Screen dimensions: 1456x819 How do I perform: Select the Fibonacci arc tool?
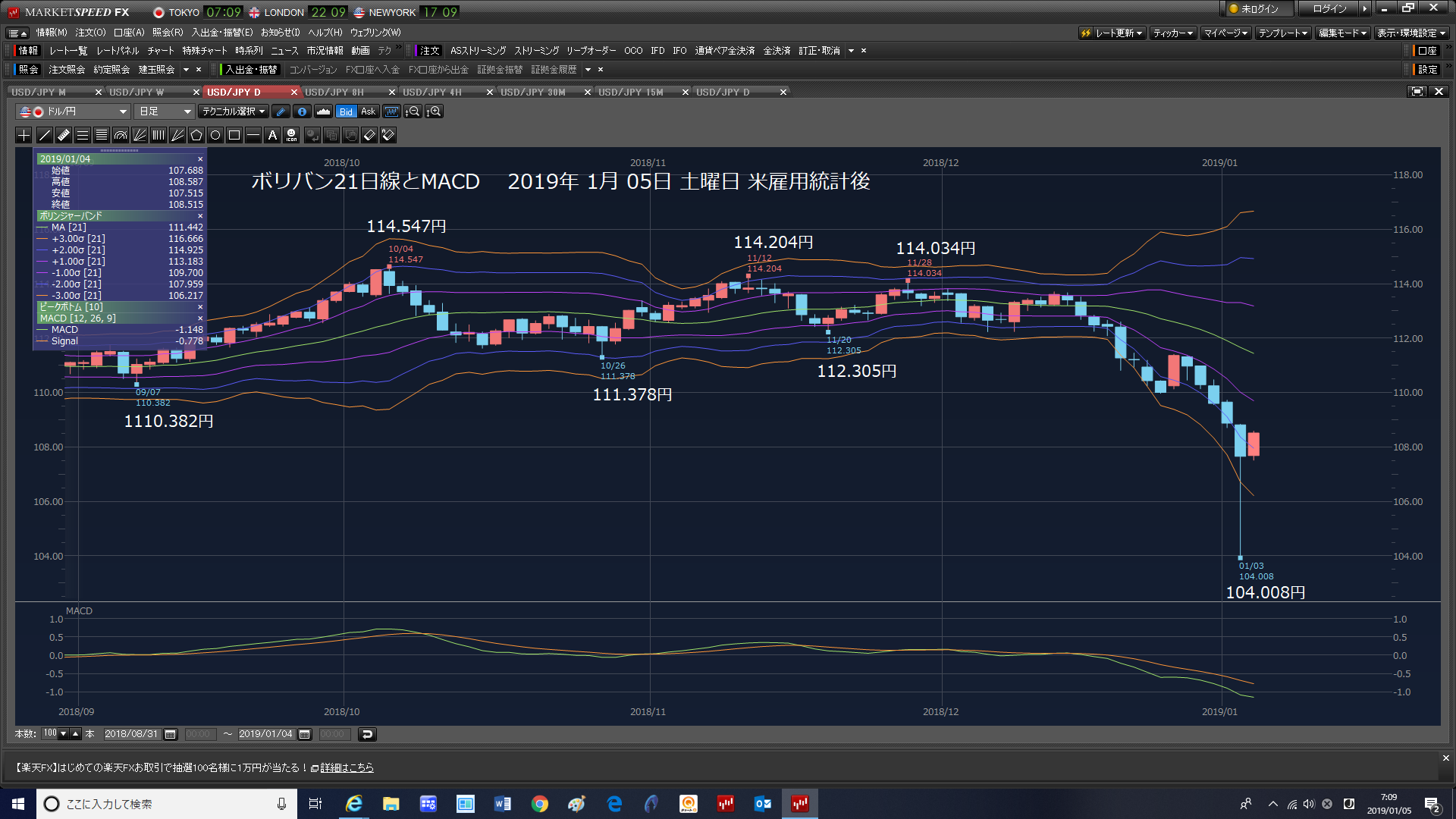(121, 136)
